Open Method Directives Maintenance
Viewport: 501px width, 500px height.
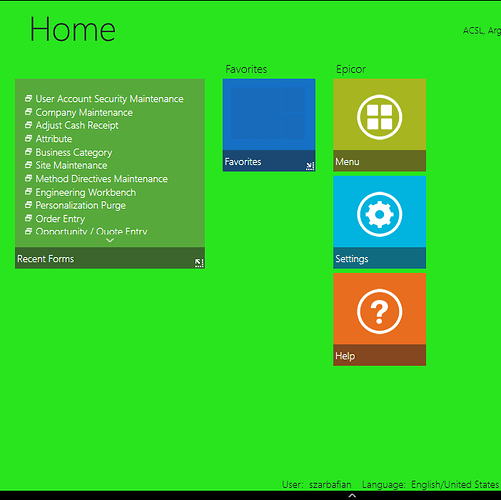101,179
